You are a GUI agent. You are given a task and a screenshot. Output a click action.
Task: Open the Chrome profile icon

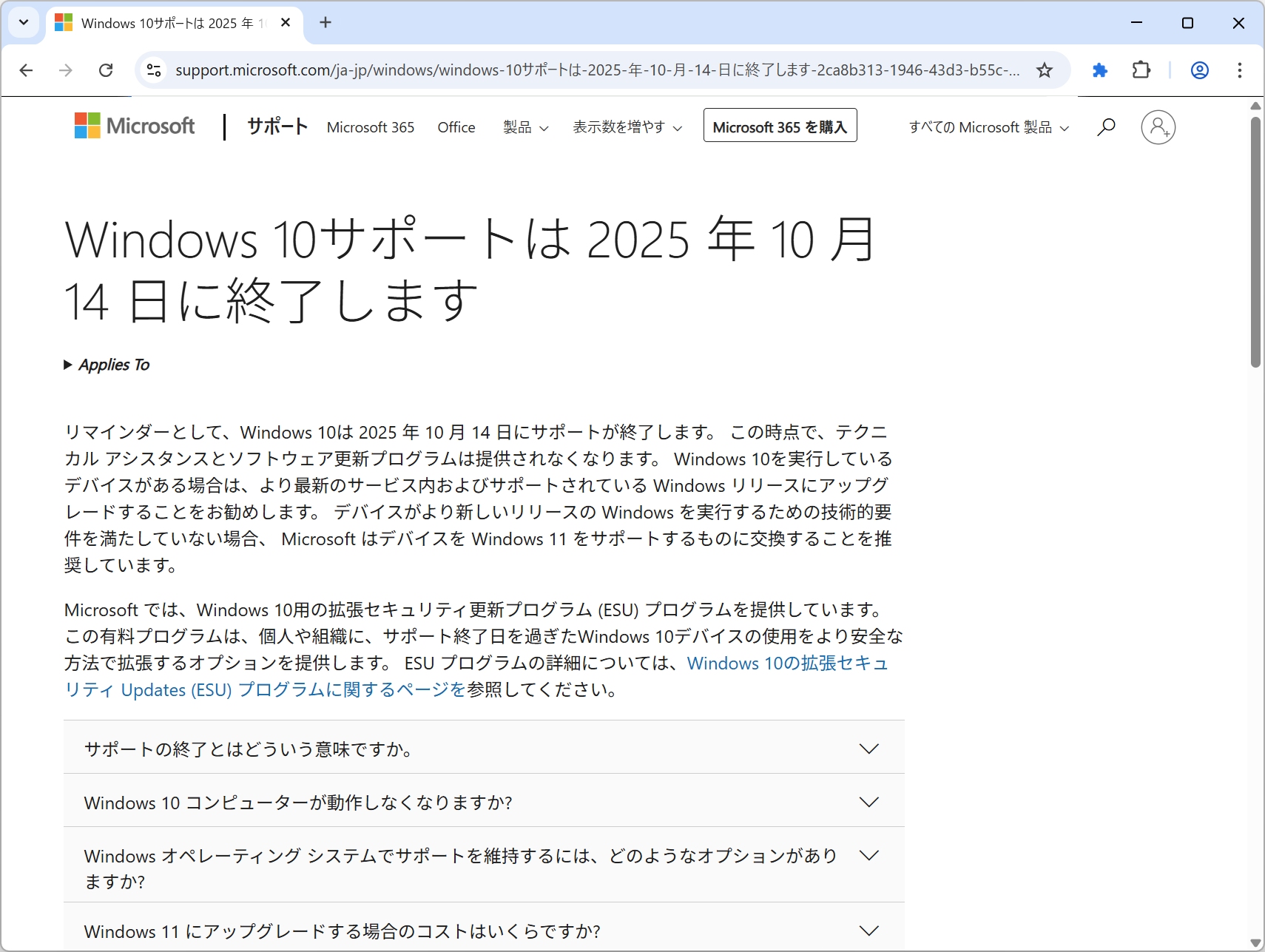(x=1199, y=70)
